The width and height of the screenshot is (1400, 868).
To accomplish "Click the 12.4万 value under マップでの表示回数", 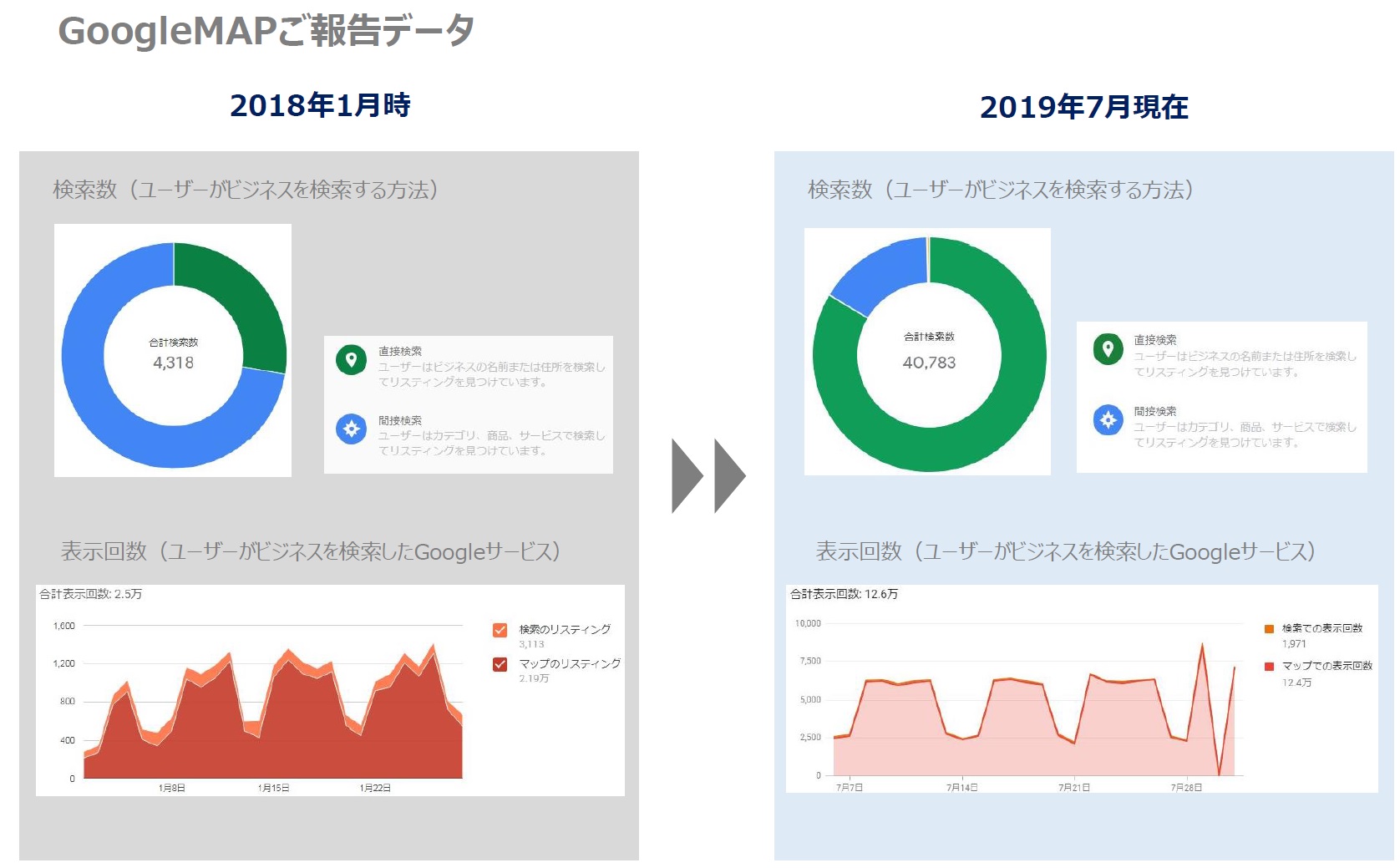I will (x=1297, y=683).
